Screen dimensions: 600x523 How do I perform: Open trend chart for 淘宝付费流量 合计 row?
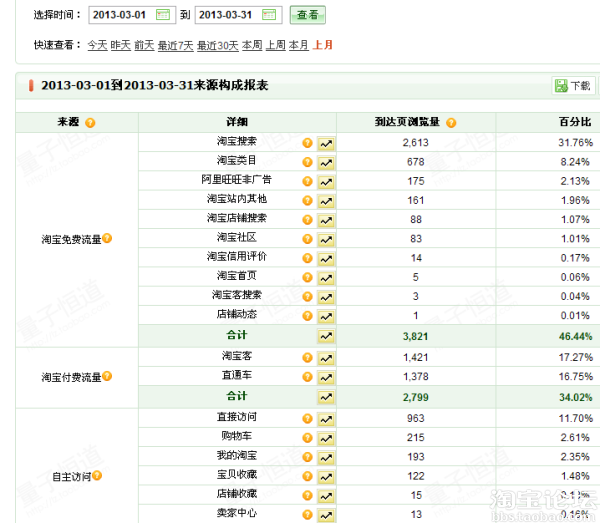pyautogui.click(x=326, y=397)
